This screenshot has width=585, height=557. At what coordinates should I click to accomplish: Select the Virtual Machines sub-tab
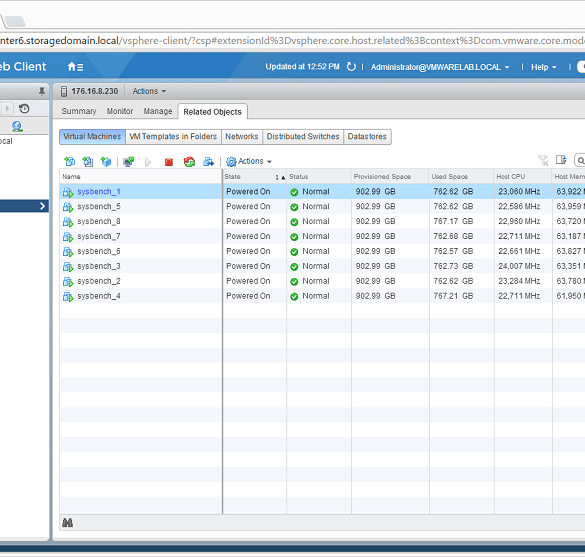tap(92, 137)
